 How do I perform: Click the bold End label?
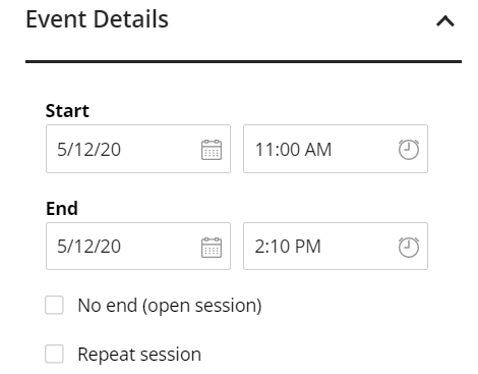point(62,209)
